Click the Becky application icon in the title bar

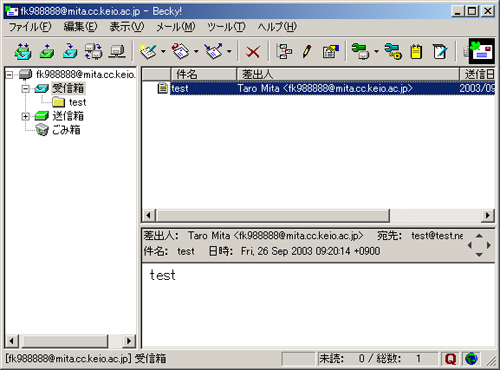[x=12, y=11]
